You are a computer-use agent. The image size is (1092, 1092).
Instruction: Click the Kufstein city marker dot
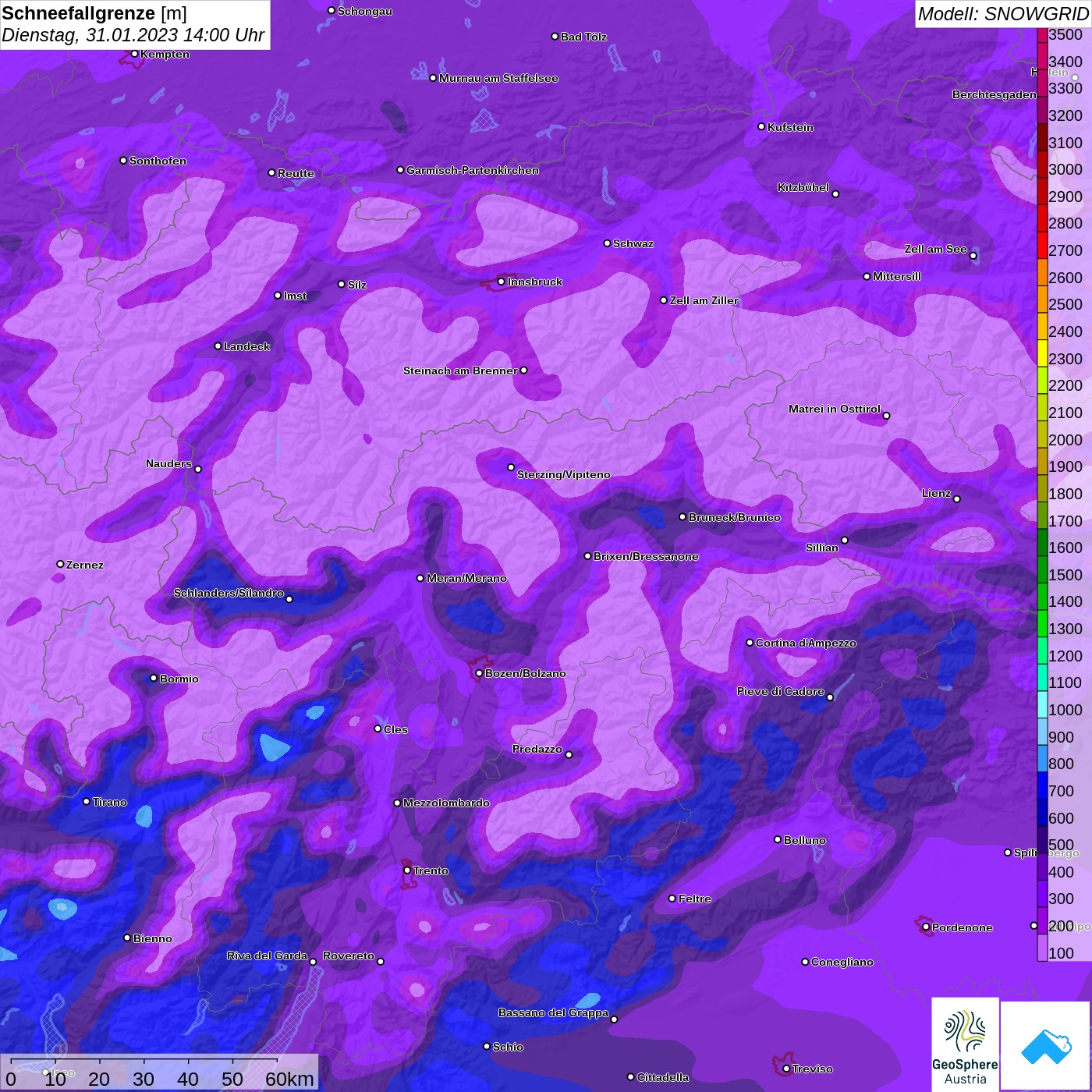coord(761,126)
